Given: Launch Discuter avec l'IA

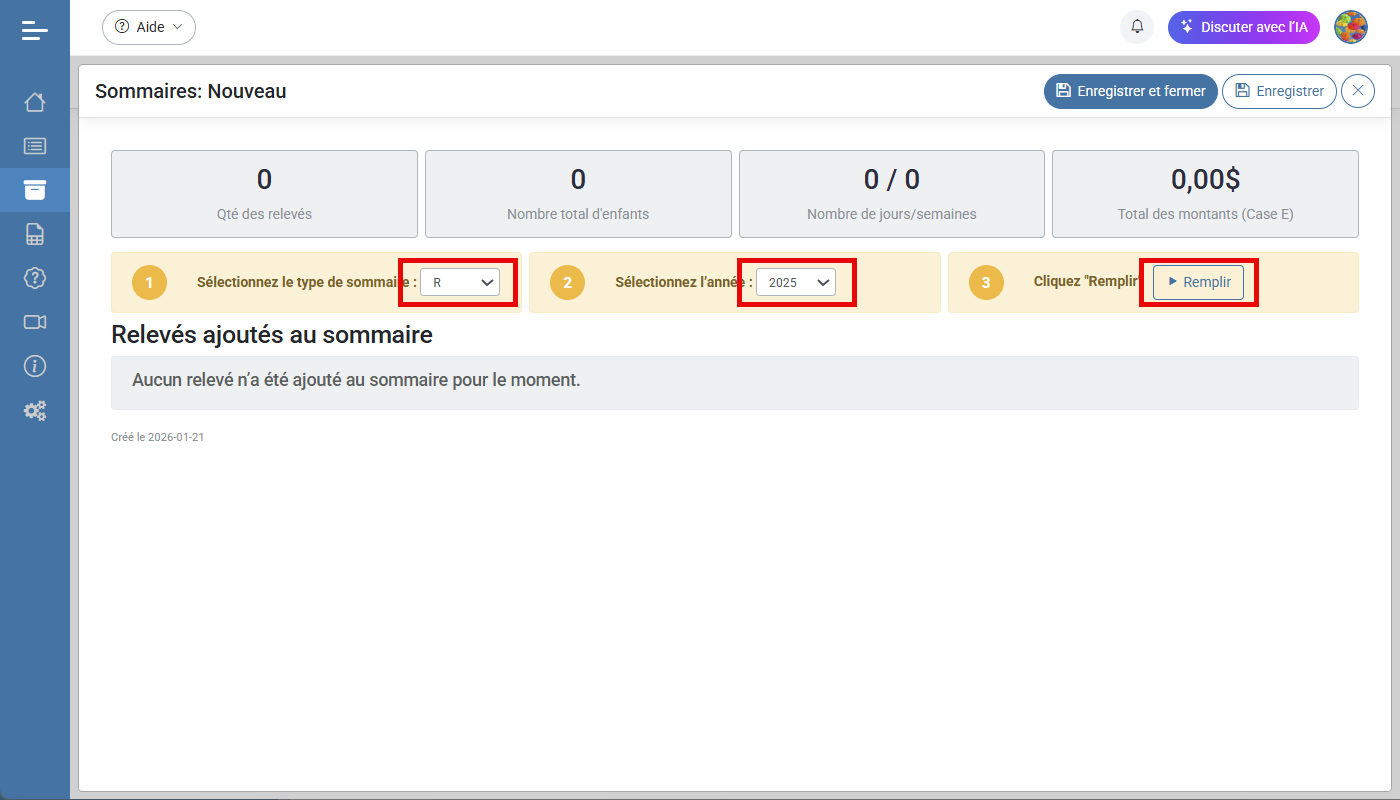Looking at the screenshot, I should click(x=1243, y=27).
